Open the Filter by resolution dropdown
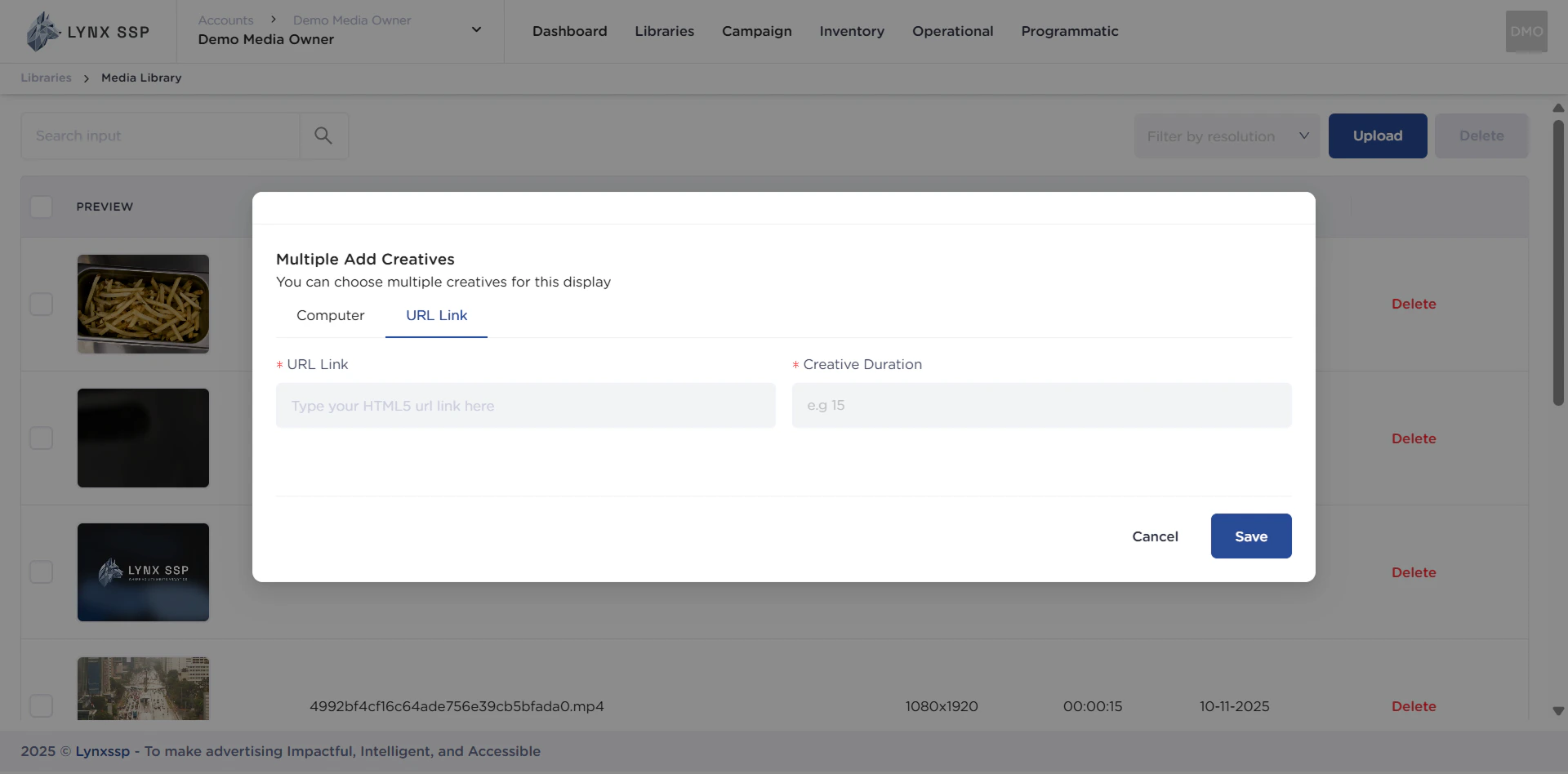The width and height of the screenshot is (1568, 774). [1227, 136]
